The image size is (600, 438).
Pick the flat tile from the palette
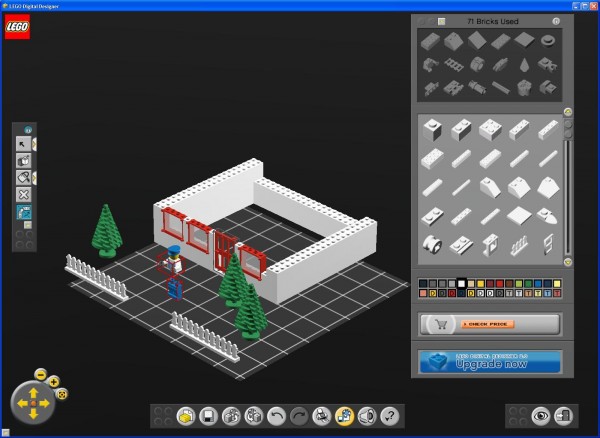[x=519, y=216]
